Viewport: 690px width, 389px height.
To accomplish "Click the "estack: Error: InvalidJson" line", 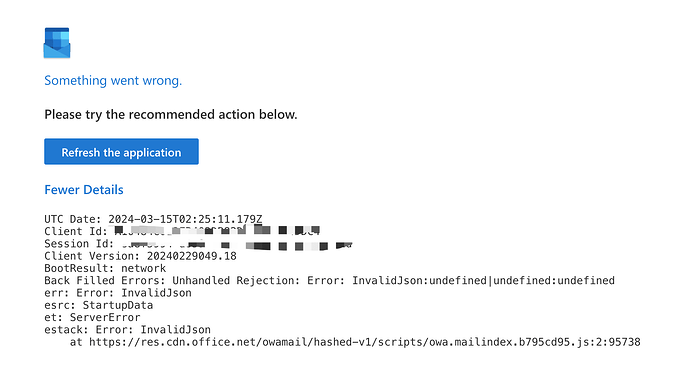I will click(x=127, y=330).
